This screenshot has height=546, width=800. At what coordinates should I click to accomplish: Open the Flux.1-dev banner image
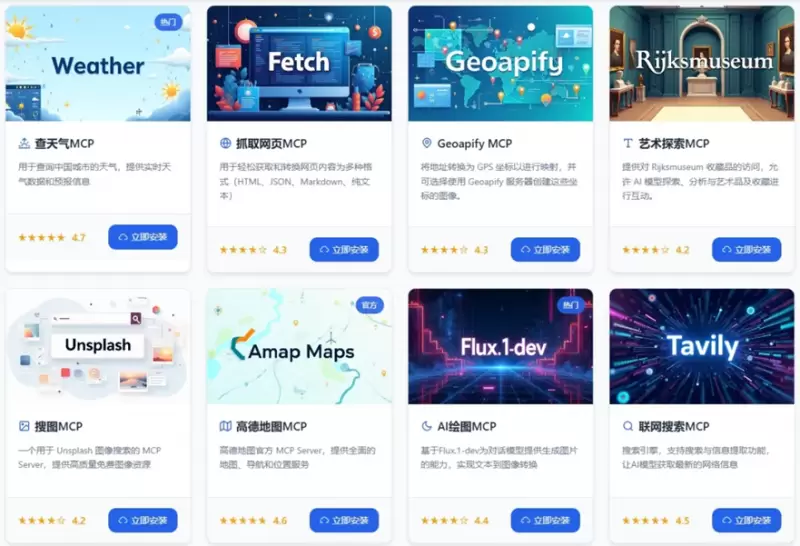[501, 346]
